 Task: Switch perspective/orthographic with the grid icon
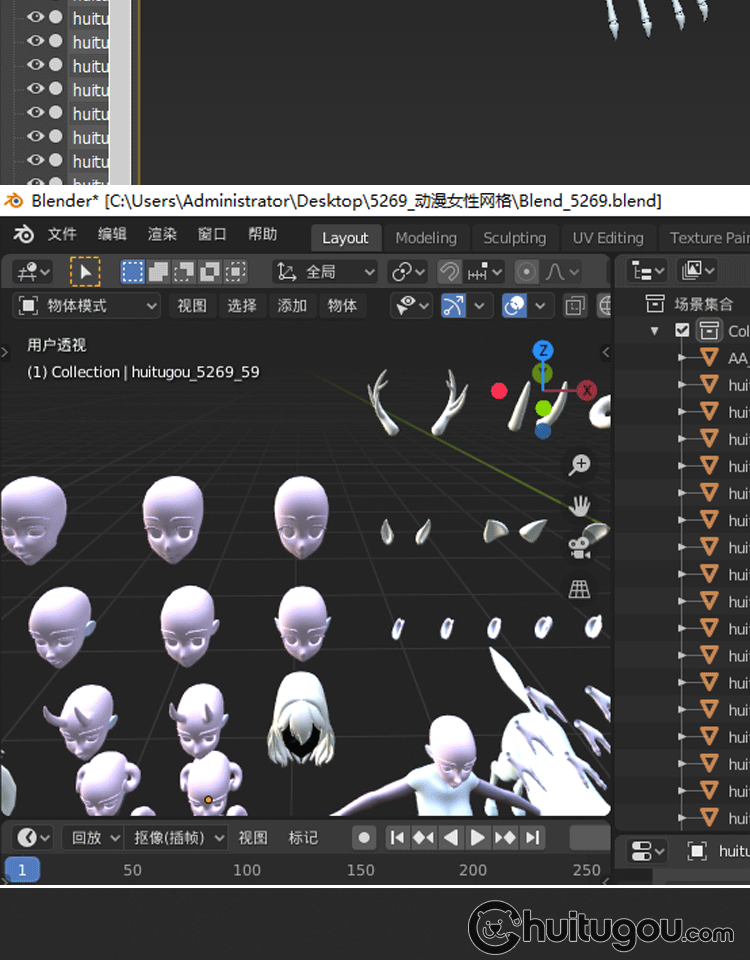(580, 589)
